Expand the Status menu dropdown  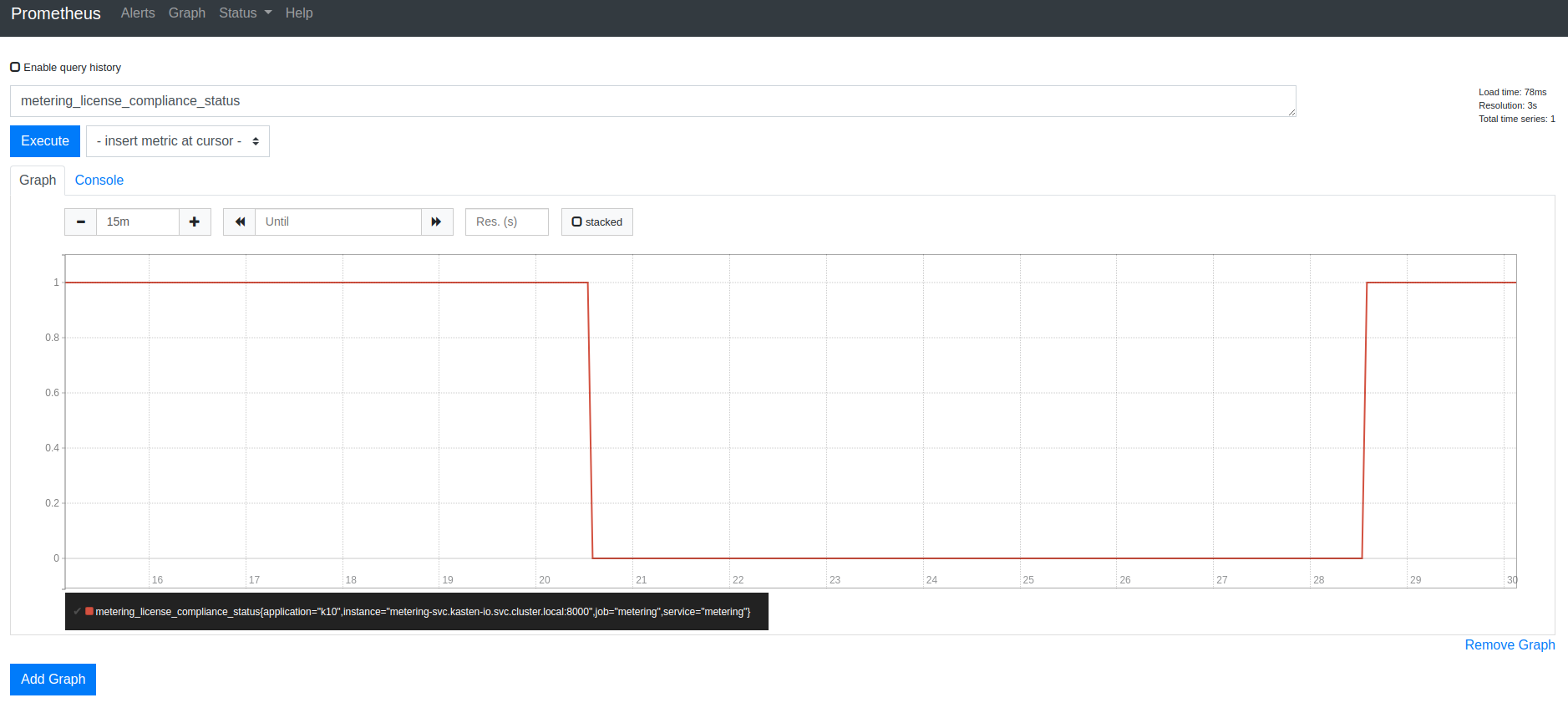point(245,13)
